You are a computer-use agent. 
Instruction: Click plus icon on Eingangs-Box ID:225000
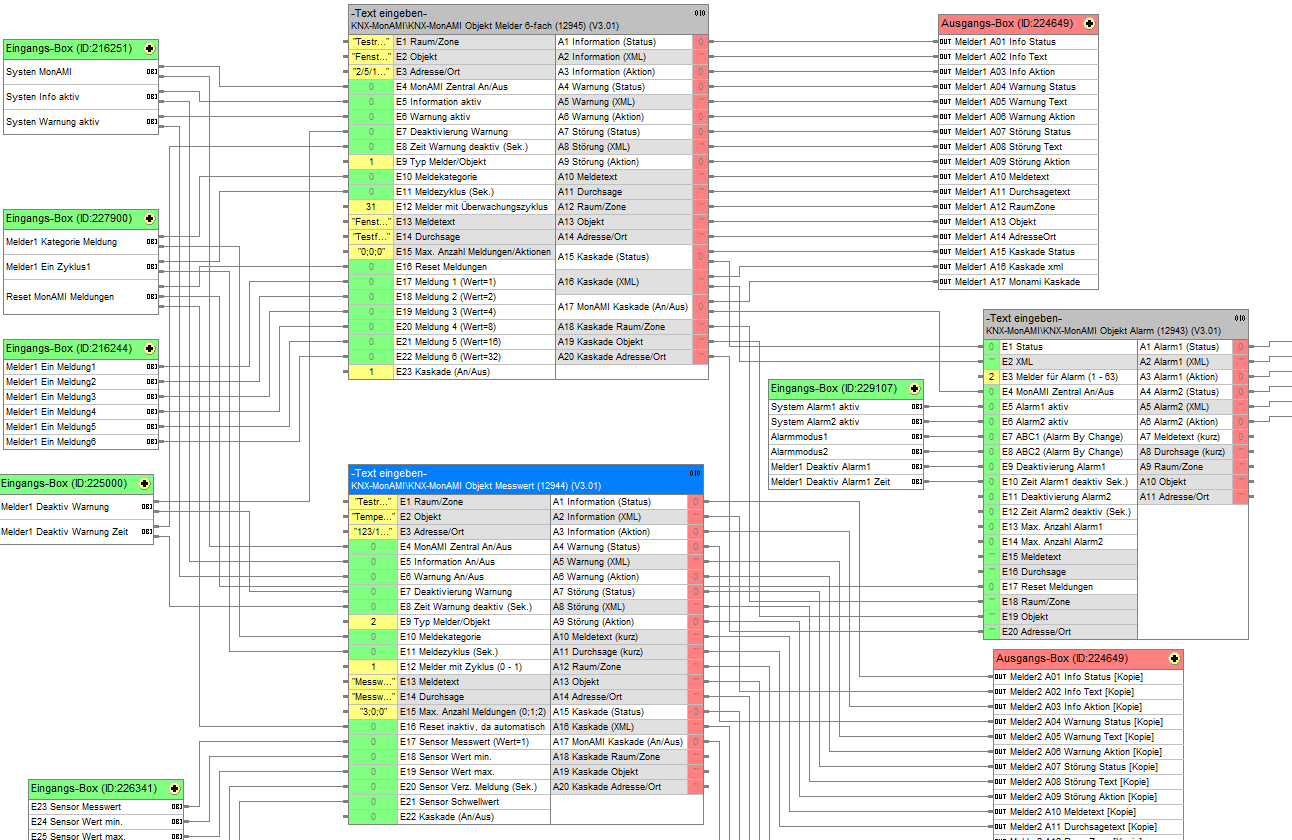pyautogui.click(x=145, y=483)
